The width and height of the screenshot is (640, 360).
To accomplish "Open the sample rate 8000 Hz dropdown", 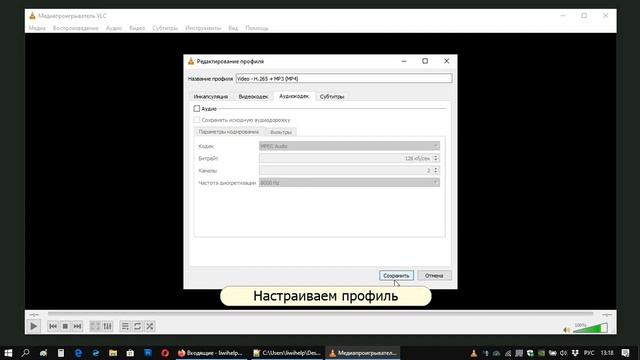I will pos(349,182).
